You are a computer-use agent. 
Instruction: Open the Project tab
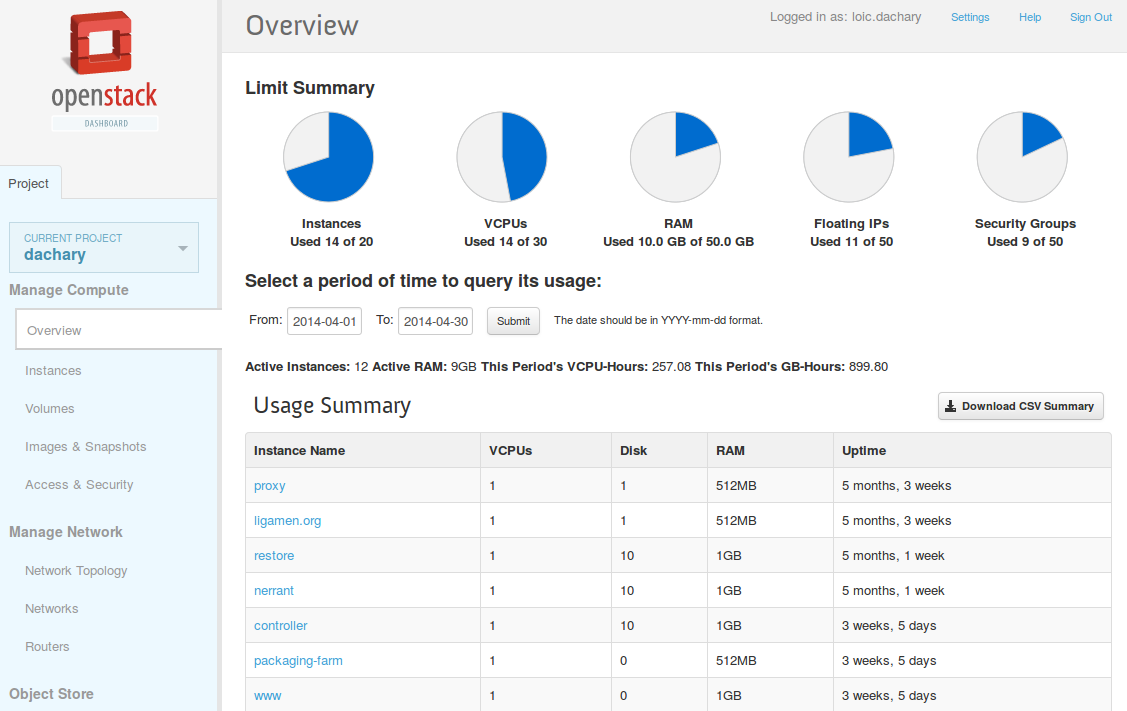pos(30,183)
